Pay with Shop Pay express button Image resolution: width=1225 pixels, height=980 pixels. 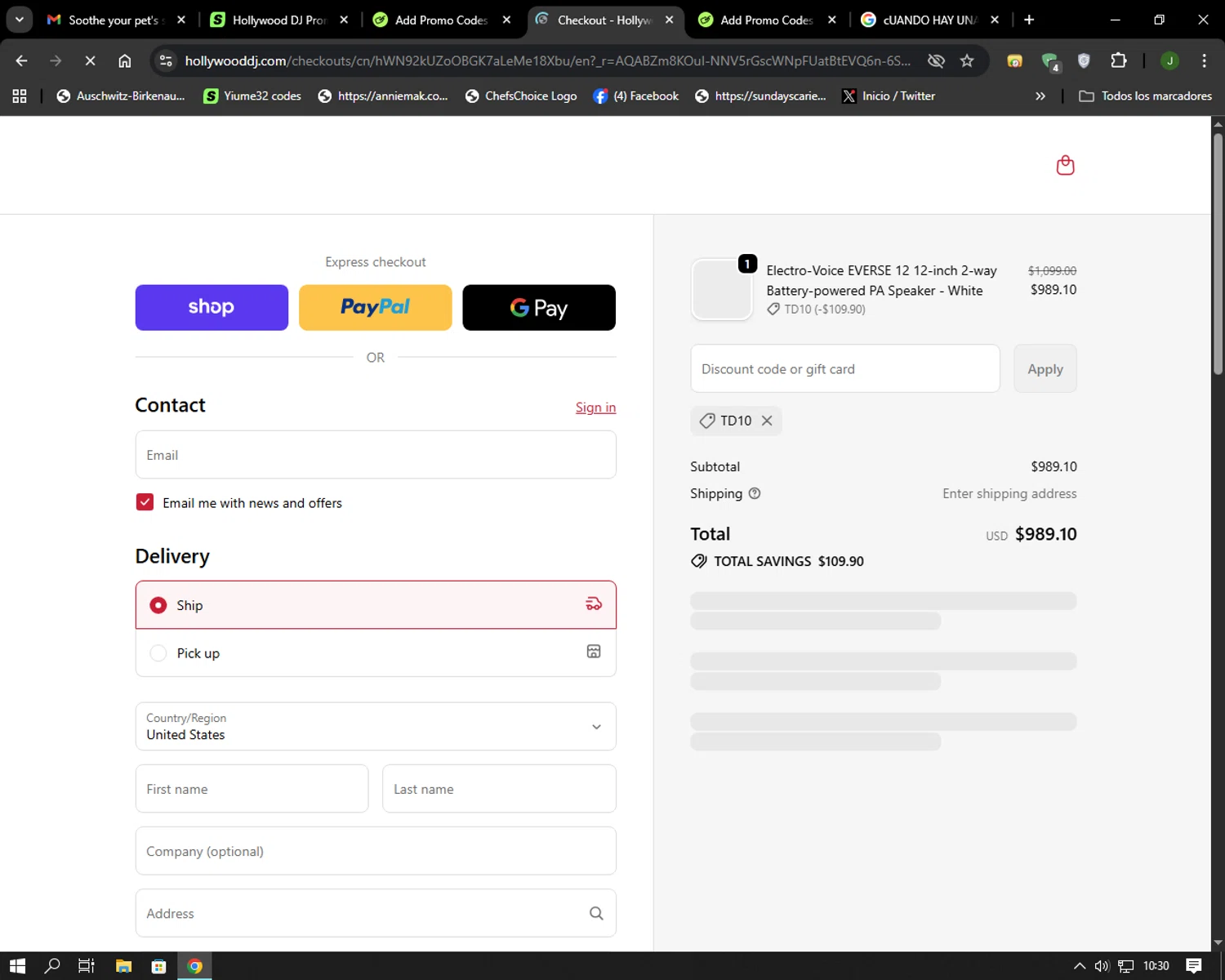[x=212, y=308]
